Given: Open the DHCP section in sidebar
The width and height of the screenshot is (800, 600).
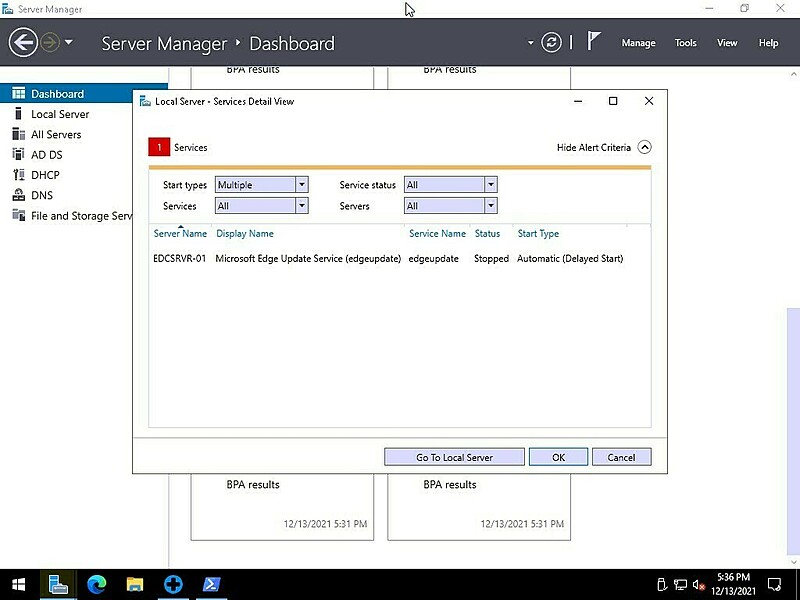Looking at the screenshot, I should [x=44, y=174].
